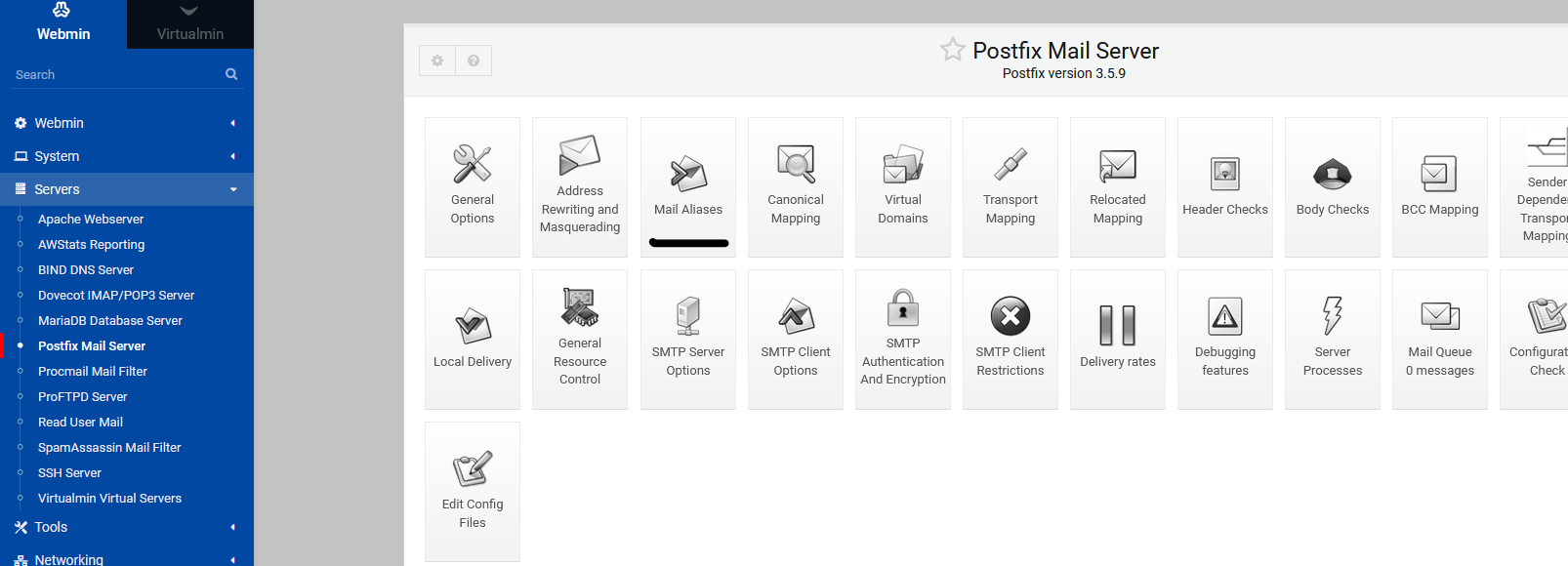Open Local Delivery settings
This screenshot has width=1568, height=566.
[473, 340]
